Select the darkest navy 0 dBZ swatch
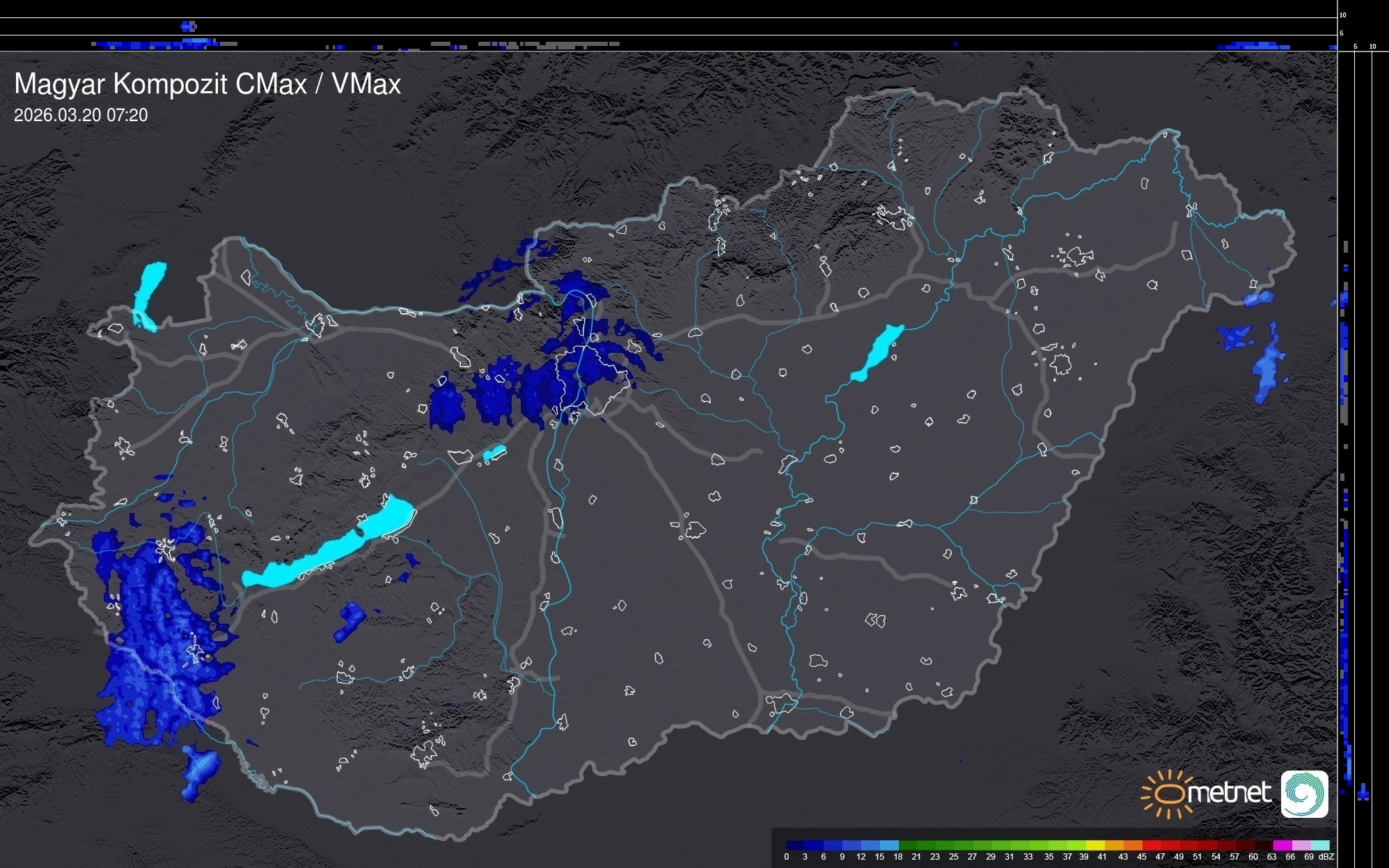Screen dimensions: 1389x868 [796, 845]
